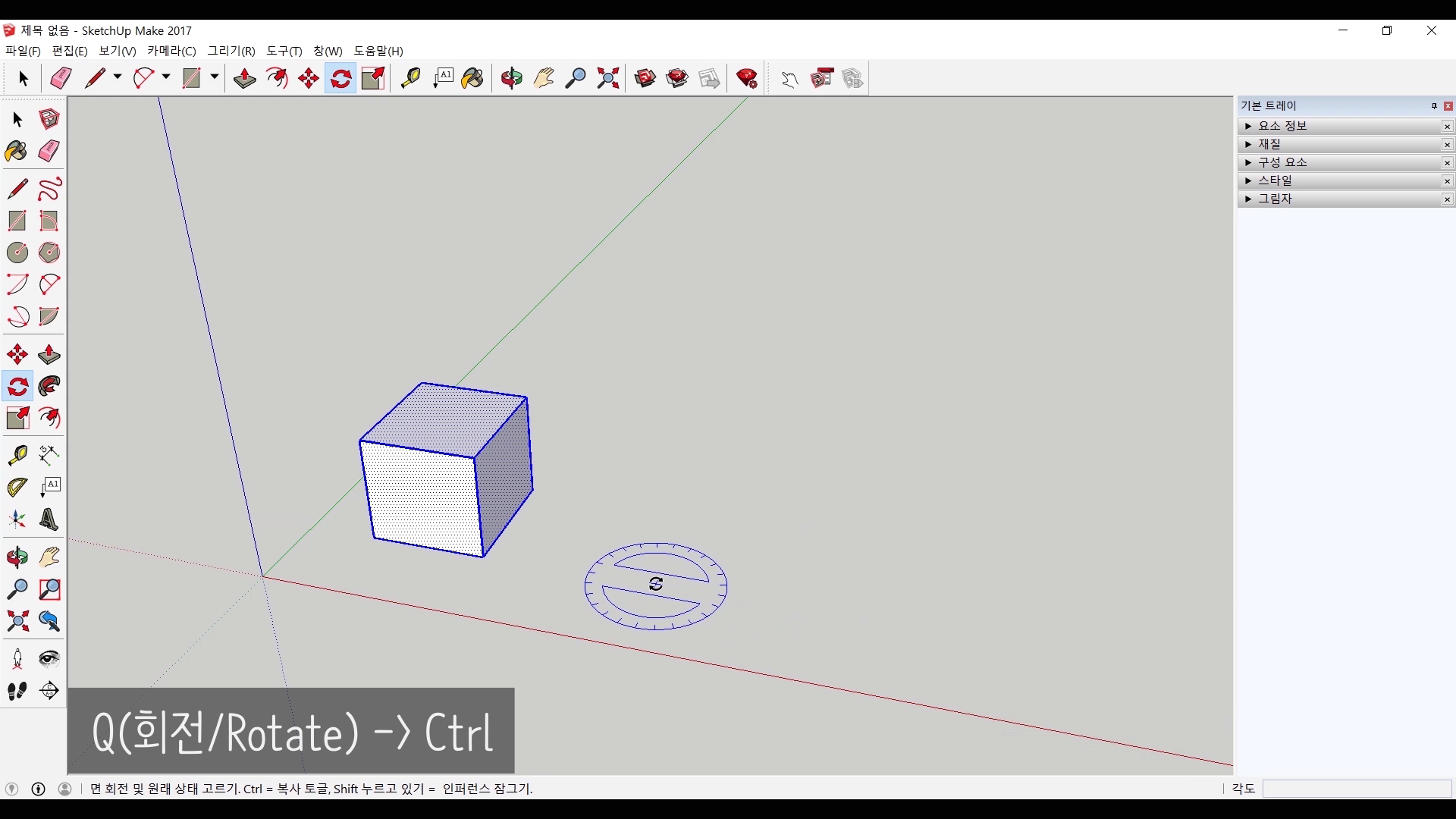
Task: Close the 그림자 panel with its X button
Action: 1447,199
